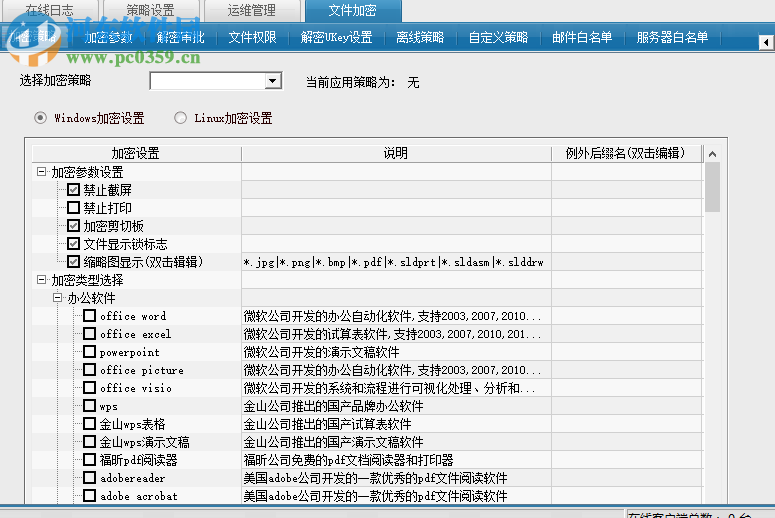Image resolution: width=775 pixels, height=518 pixels.
Task: Open the 选择加密策略 dropdown
Action: (272, 81)
